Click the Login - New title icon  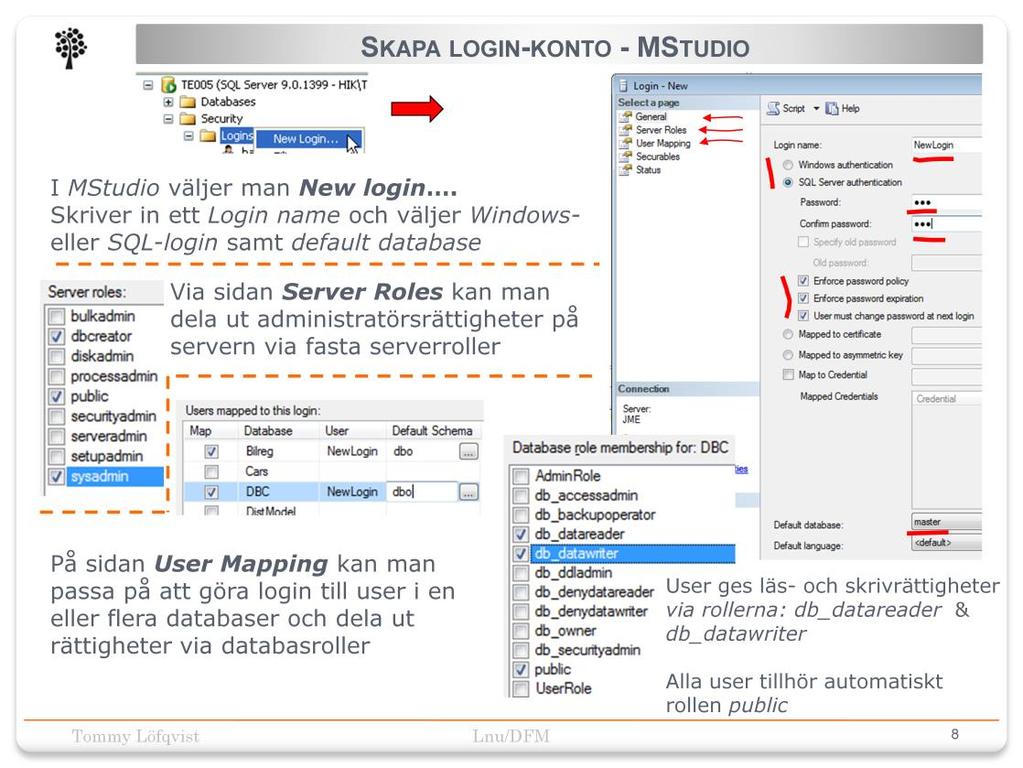click(623, 85)
